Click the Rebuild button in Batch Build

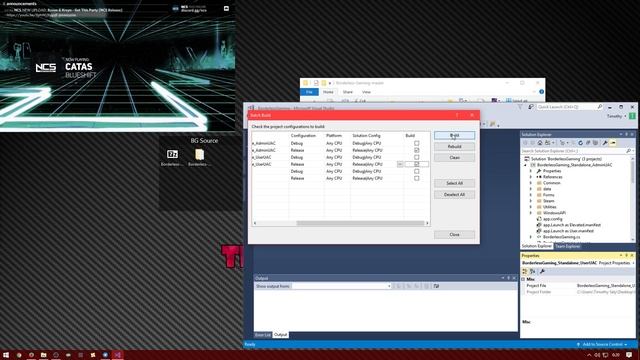click(x=454, y=146)
